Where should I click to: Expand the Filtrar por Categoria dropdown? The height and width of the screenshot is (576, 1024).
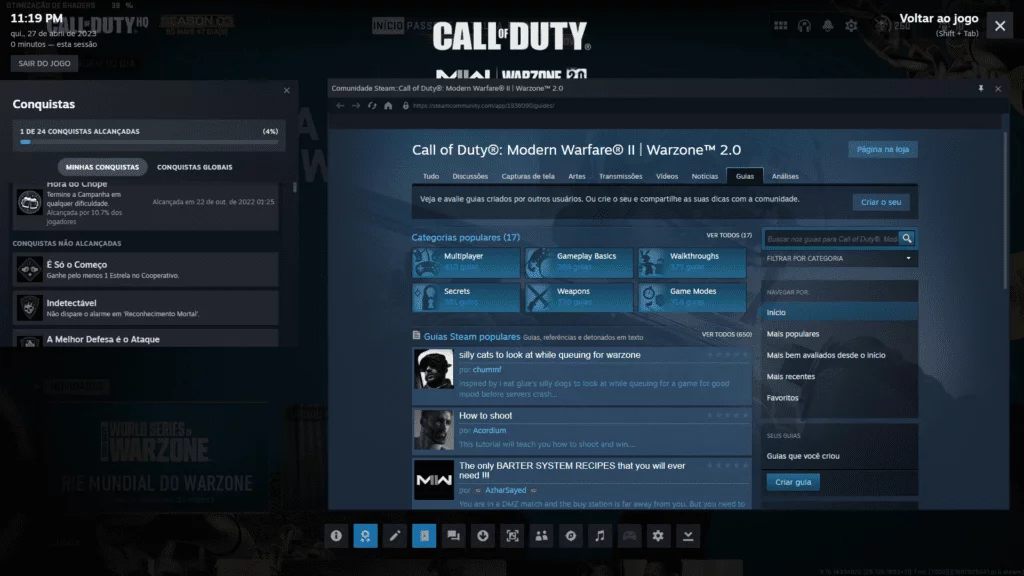click(840, 259)
